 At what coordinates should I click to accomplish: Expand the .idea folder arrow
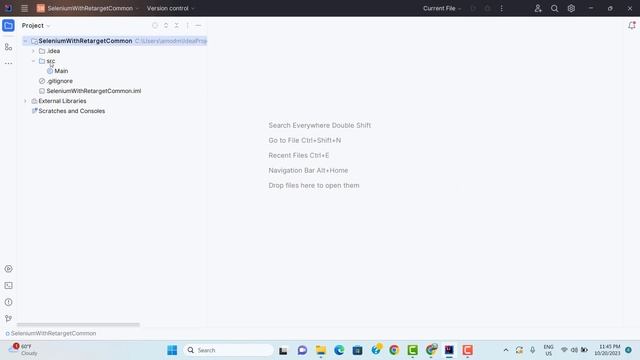[33, 51]
